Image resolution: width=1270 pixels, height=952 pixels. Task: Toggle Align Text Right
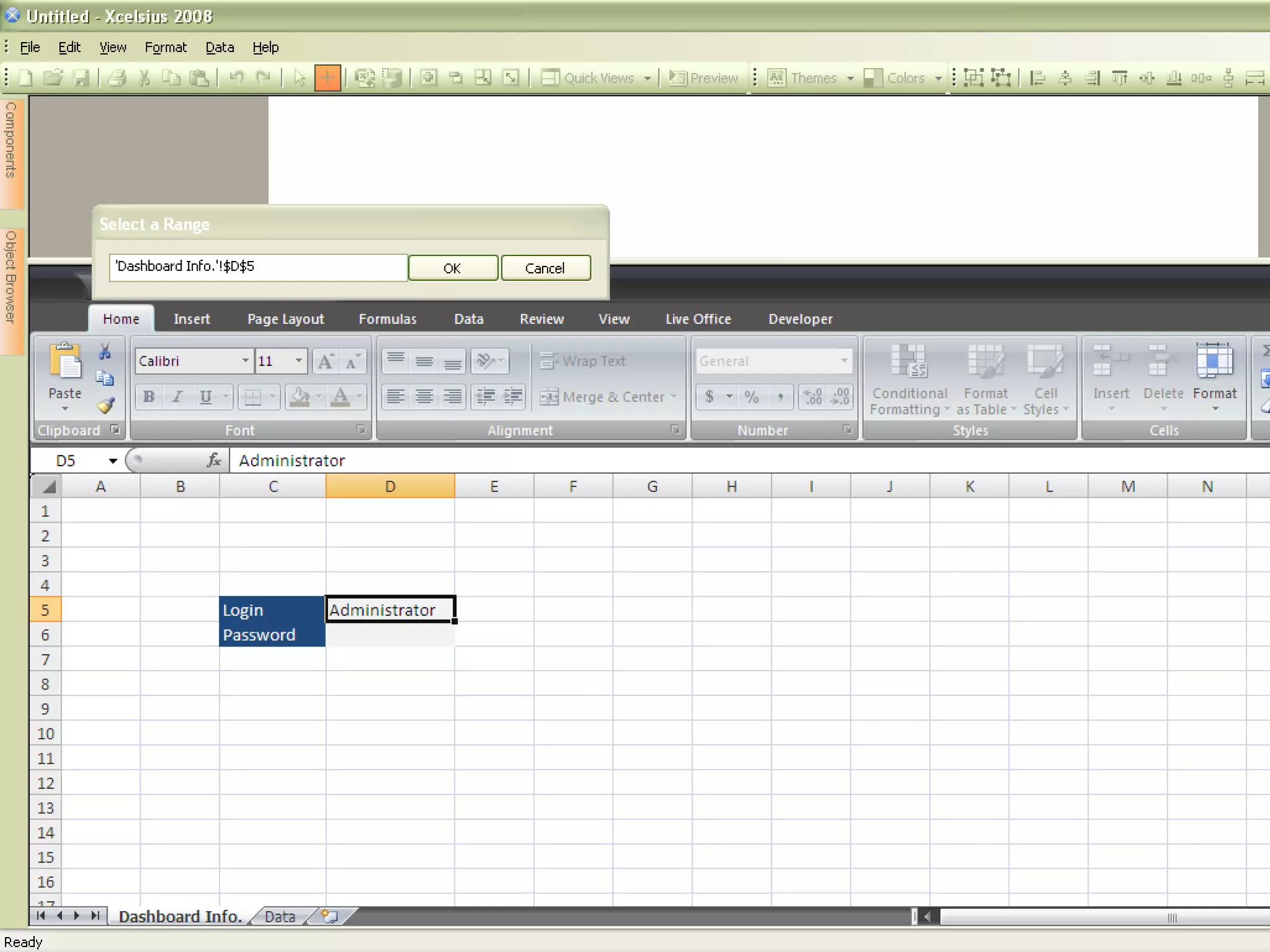tap(453, 397)
